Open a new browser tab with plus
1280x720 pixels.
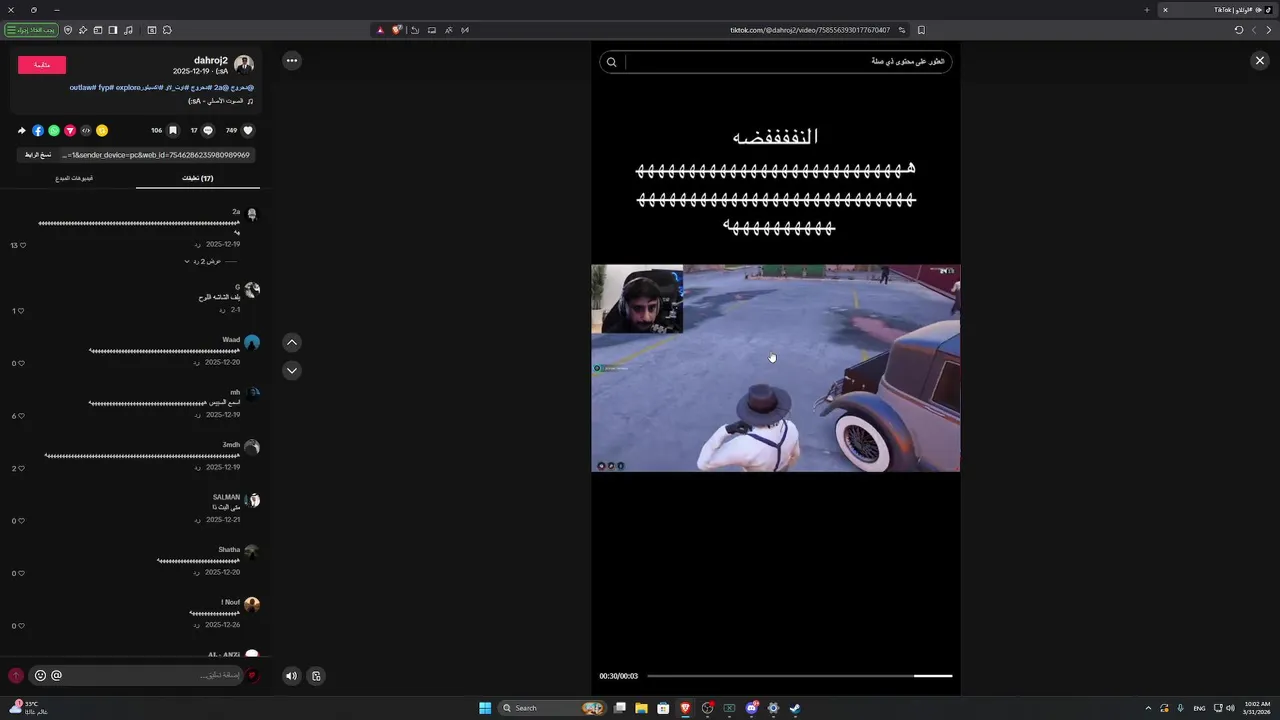pyautogui.click(x=1147, y=10)
